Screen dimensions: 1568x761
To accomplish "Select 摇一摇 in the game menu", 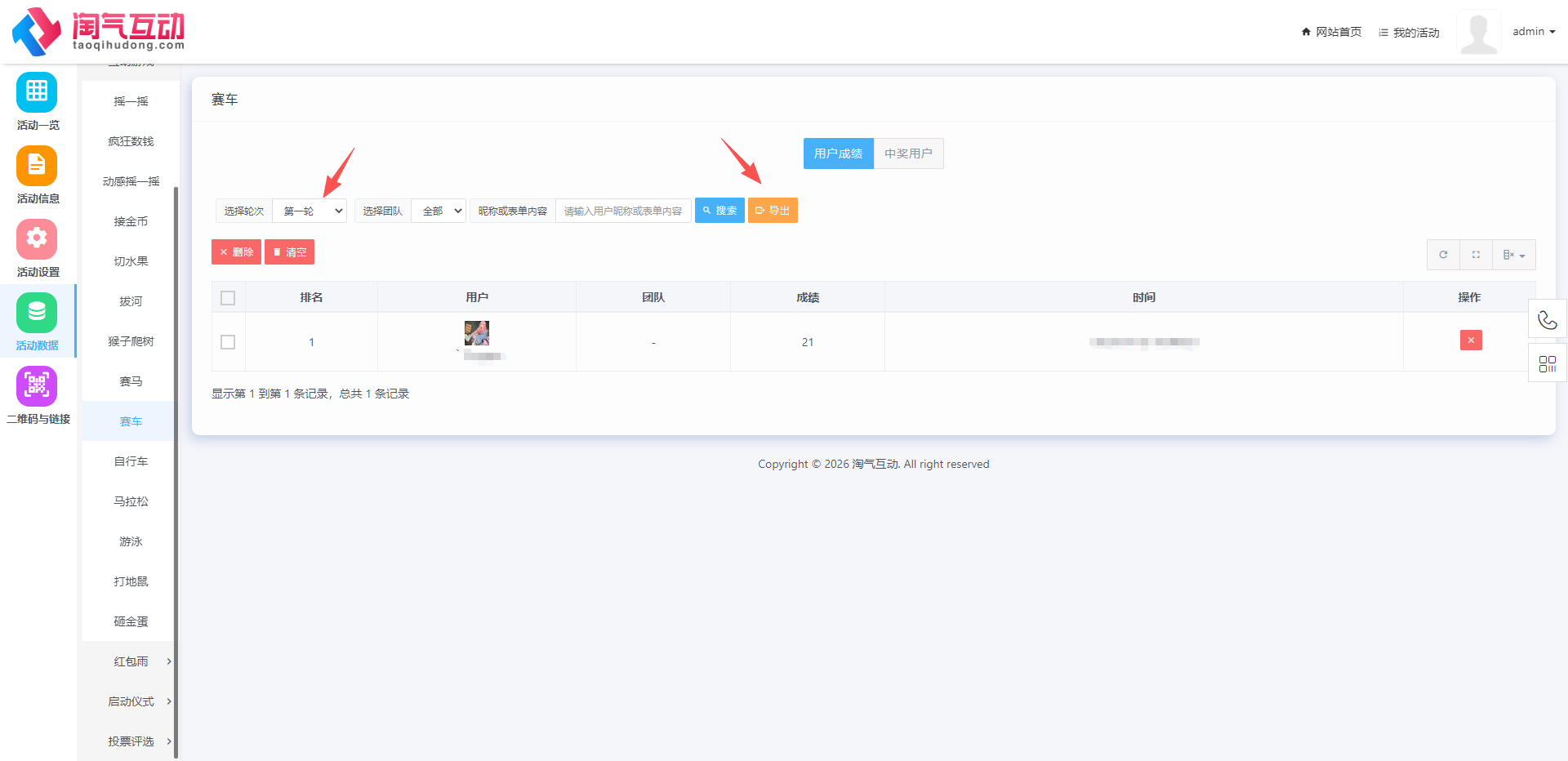I will click(131, 101).
